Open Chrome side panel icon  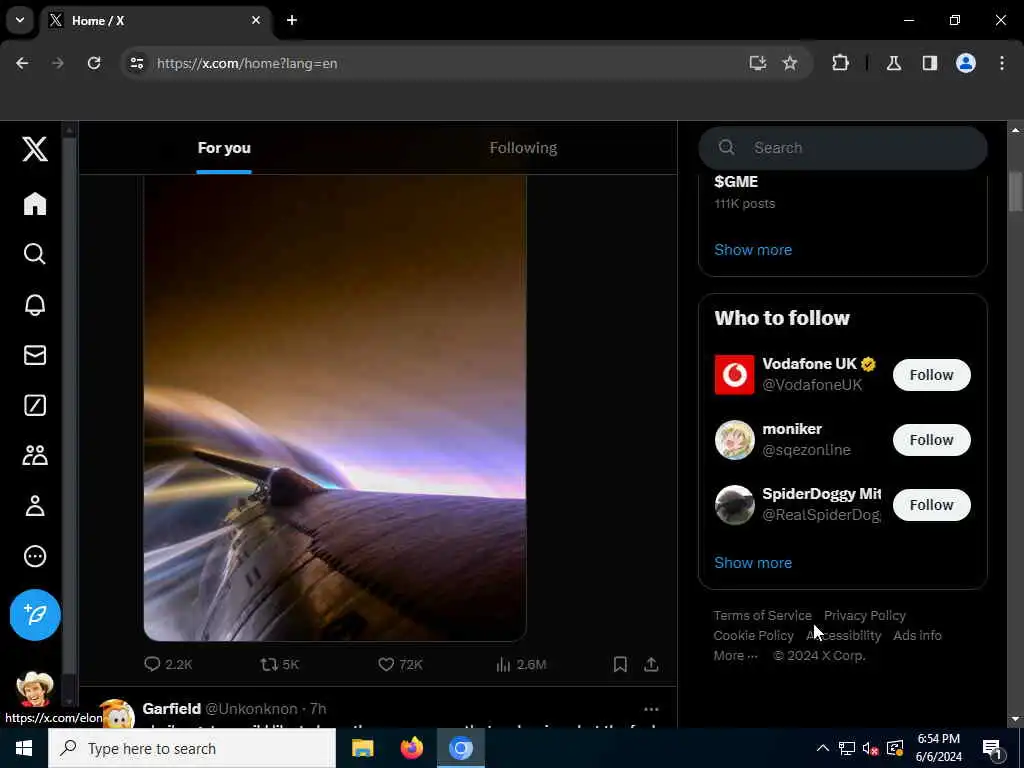tap(930, 63)
